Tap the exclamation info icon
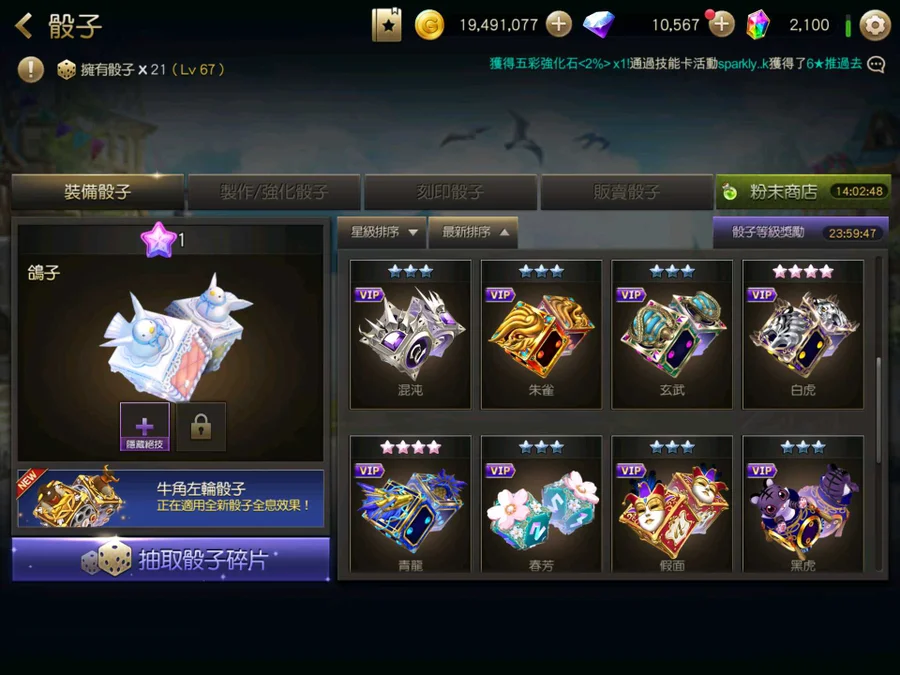Viewport: 900px width, 675px height. [30, 70]
